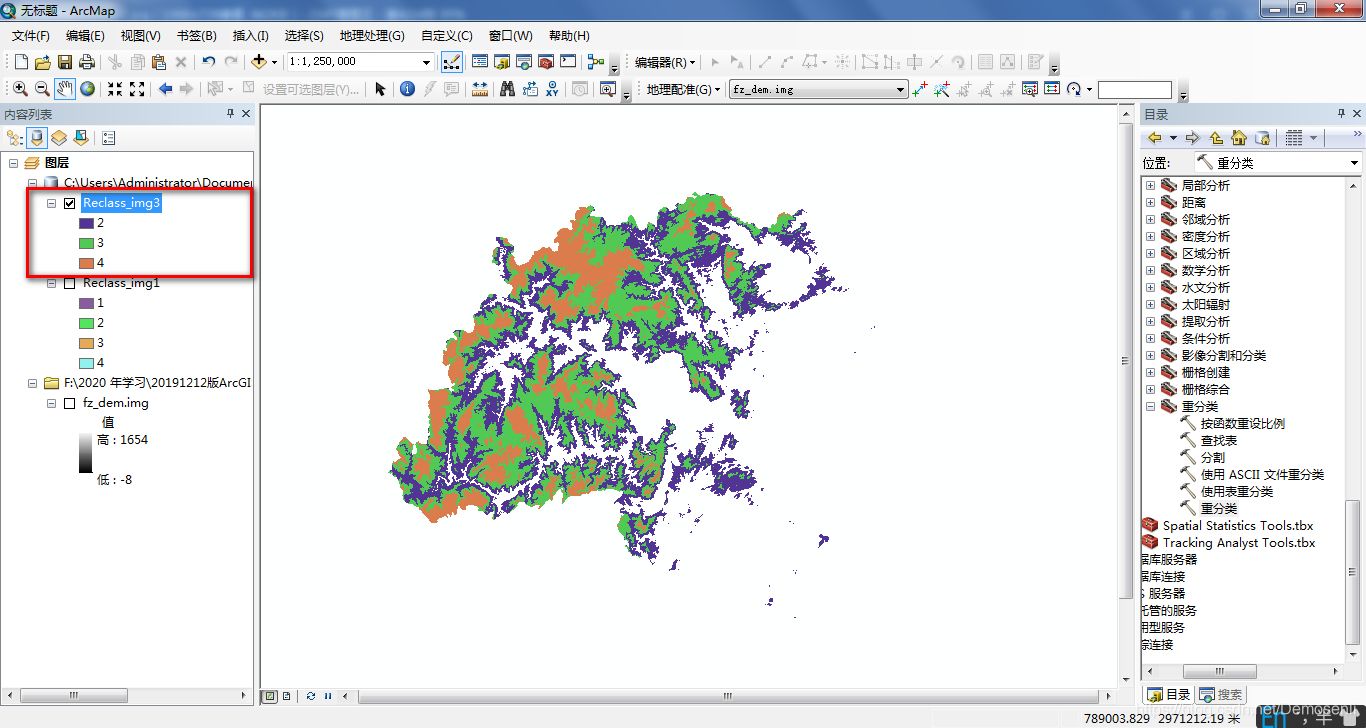
Task: Go back to previous extent
Action: click(x=165, y=89)
